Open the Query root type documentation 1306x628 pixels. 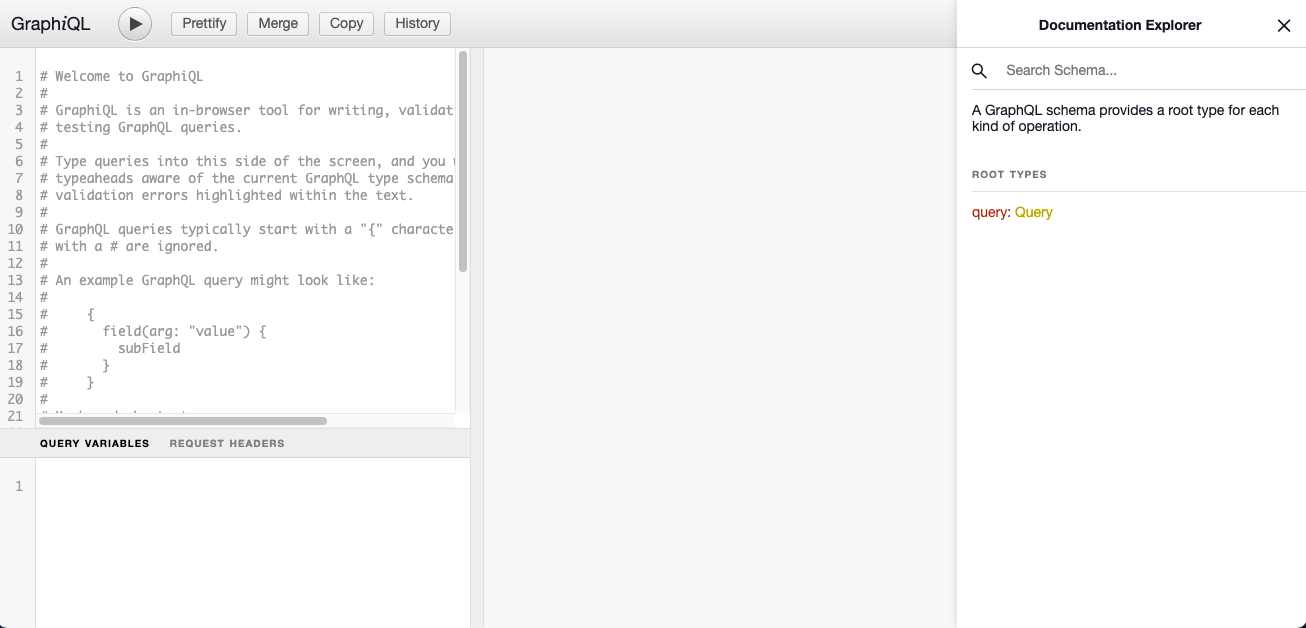point(1034,212)
